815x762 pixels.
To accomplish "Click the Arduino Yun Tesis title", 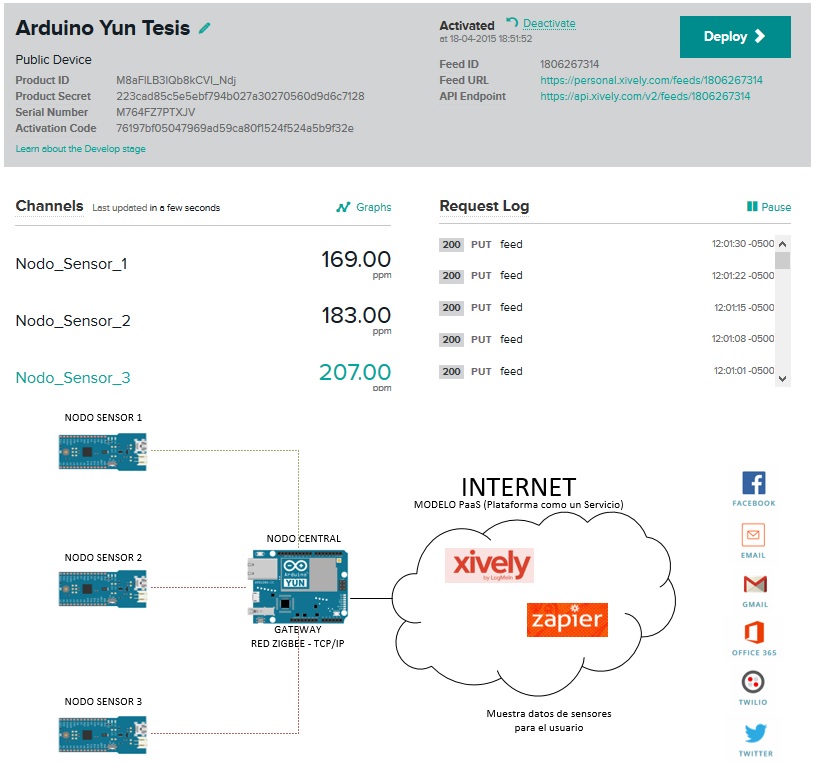I will pos(103,28).
